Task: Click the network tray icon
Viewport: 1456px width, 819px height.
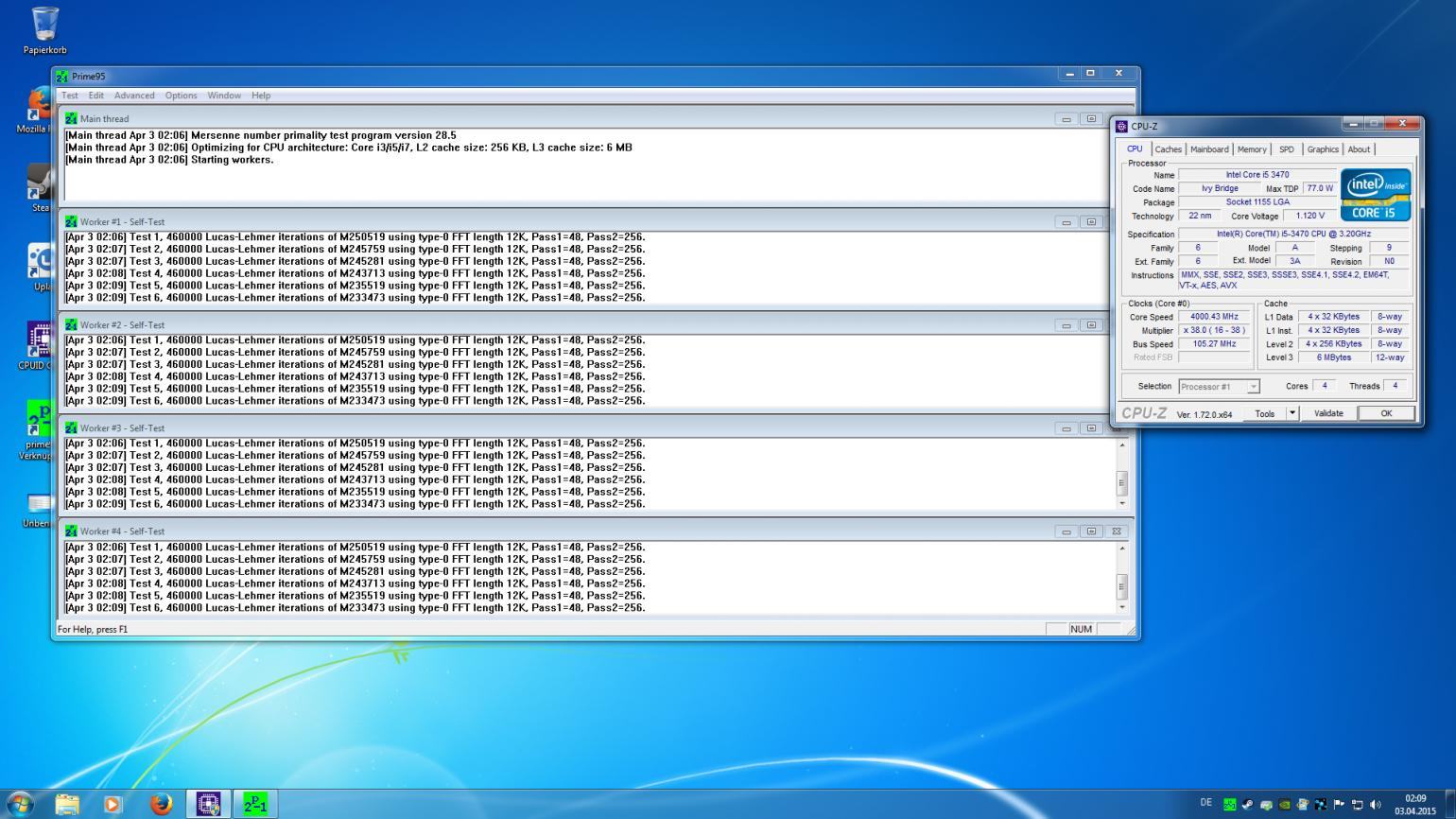Action: [x=1358, y=804]
